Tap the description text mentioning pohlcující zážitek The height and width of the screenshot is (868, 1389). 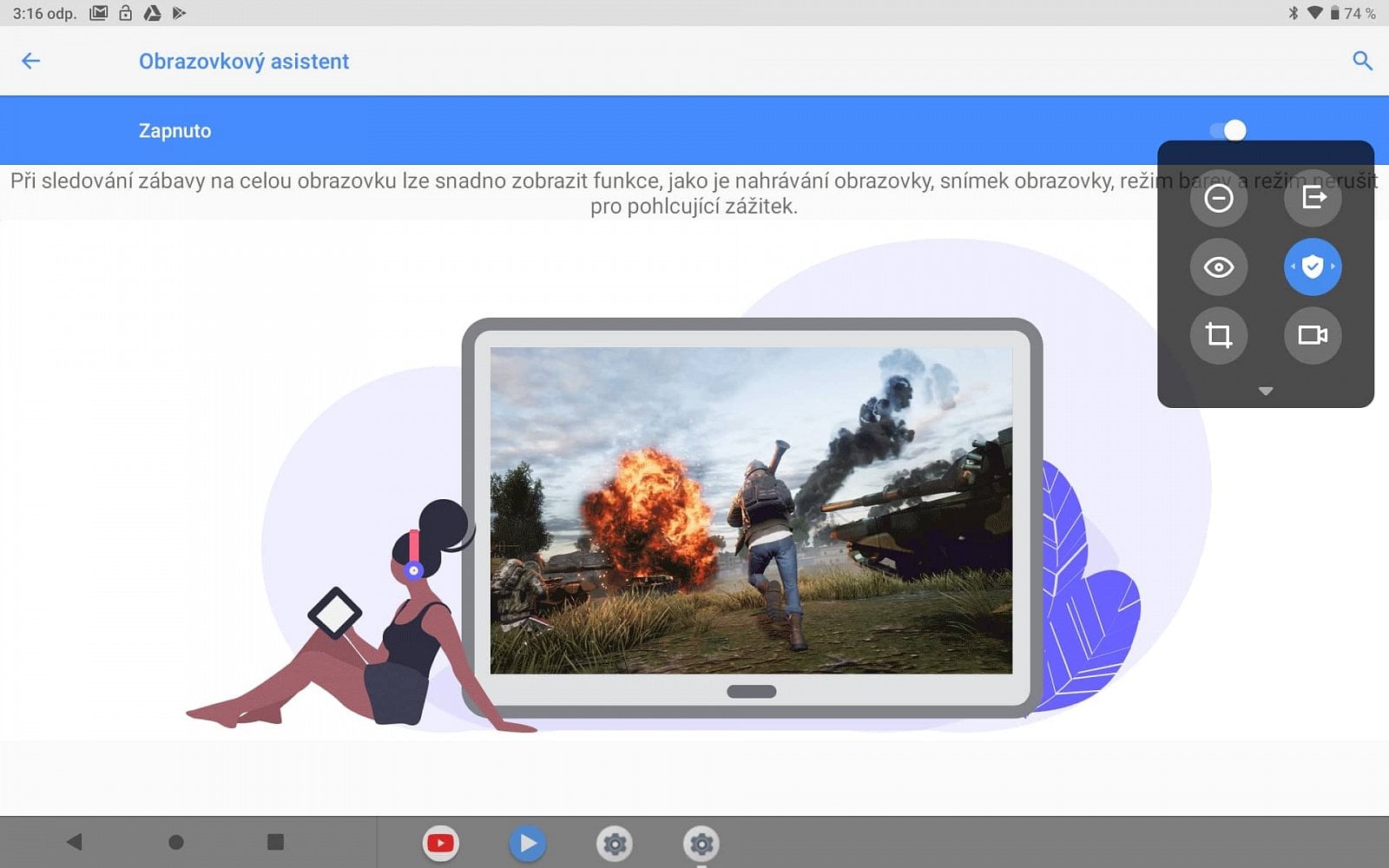point(694,194)
